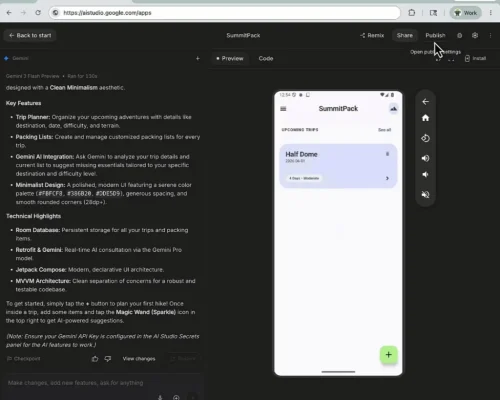Click the Restore button
Screen dimensions: 500x400
183,359
